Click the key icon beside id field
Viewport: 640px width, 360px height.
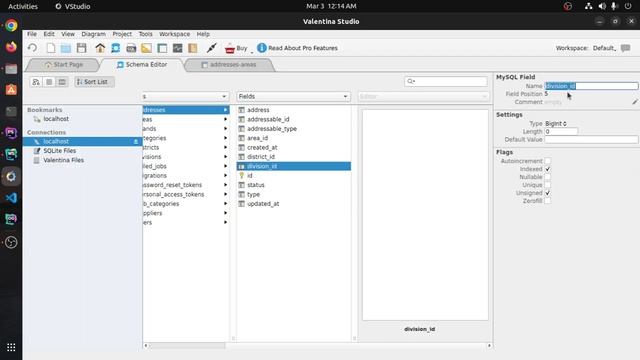point(241,176)
